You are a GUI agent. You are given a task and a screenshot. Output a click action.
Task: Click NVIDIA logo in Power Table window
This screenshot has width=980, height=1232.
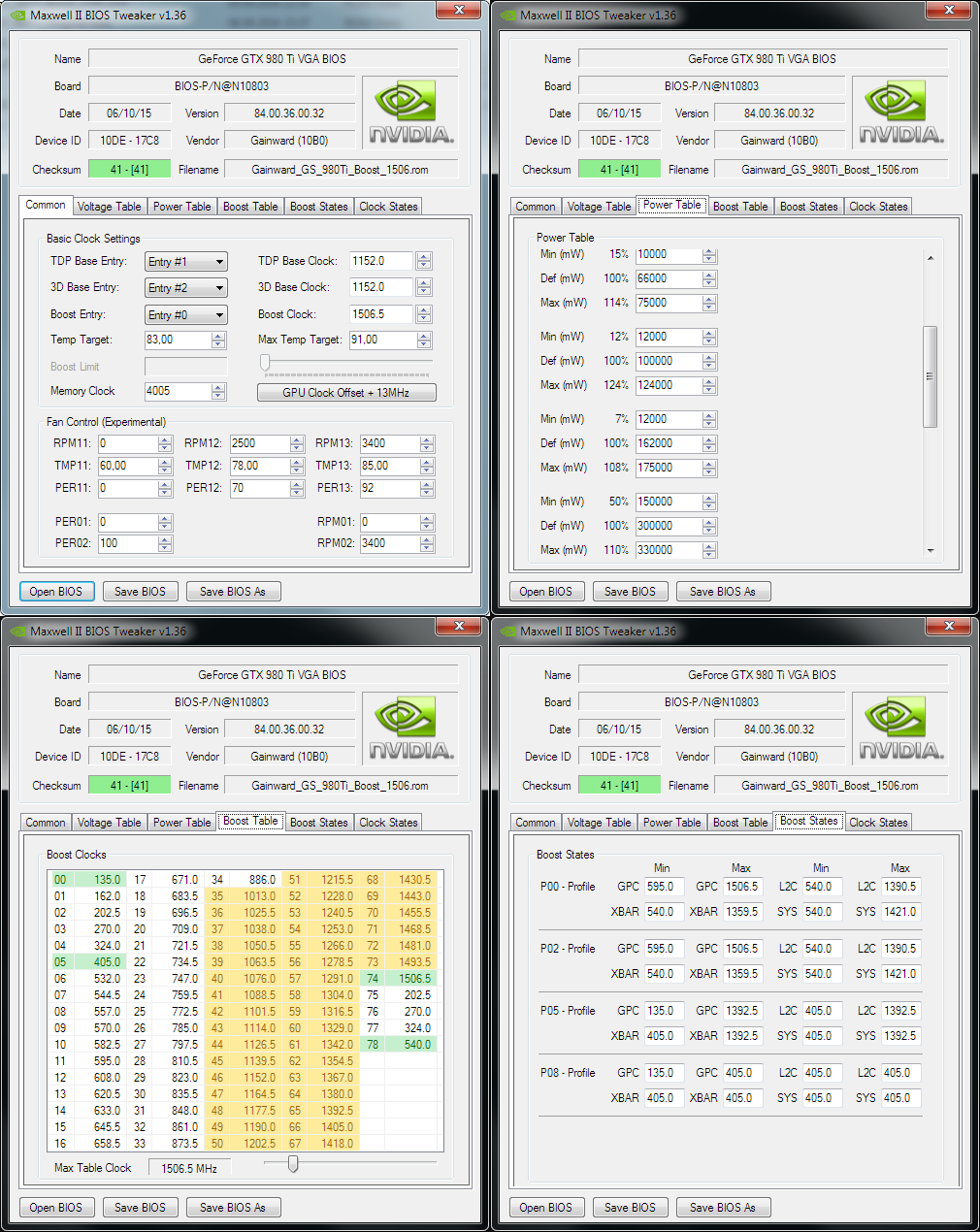pyautogui.click(x=901, y=113)
